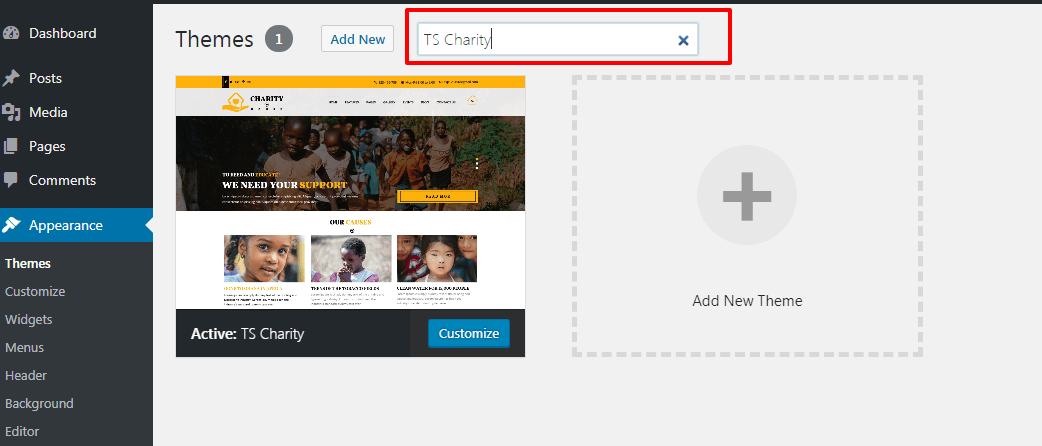This screenshot has width=1042, height=446.
Task: Click the Dashboard gauge icon
Action: (x=11, y=33)
